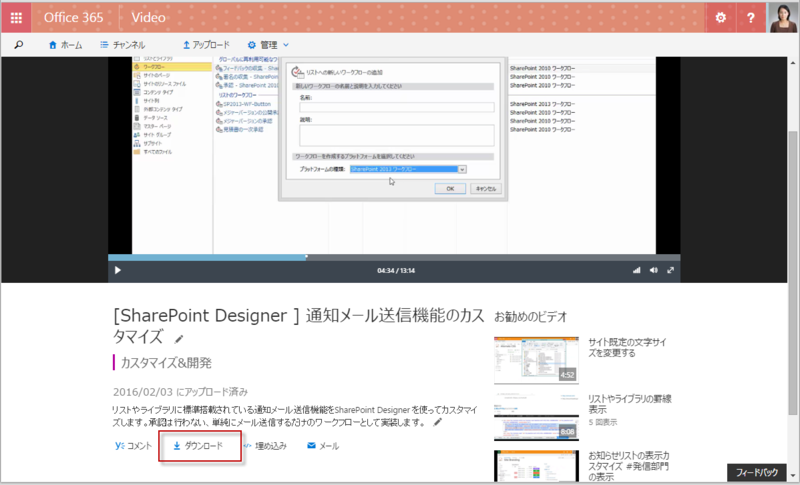Open the user profile photo menu

(x=783, y=17)
